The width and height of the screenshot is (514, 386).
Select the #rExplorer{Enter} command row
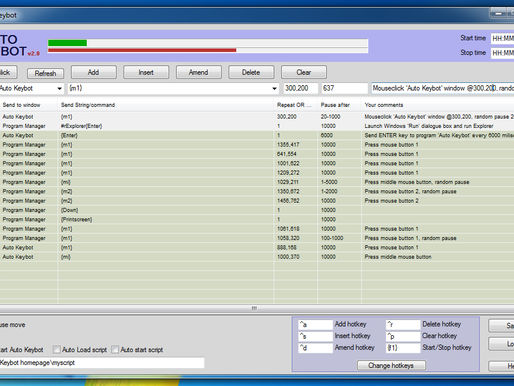pos(257,126)
